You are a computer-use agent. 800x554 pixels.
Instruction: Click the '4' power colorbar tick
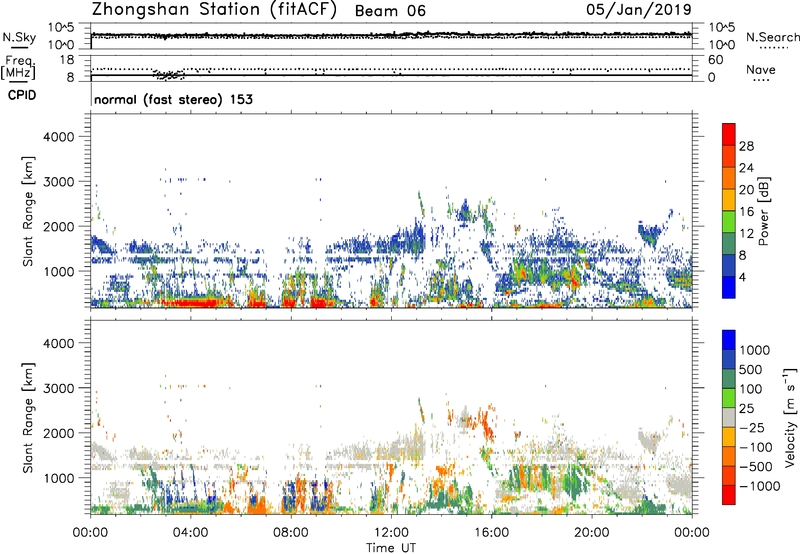pos(742,277)
